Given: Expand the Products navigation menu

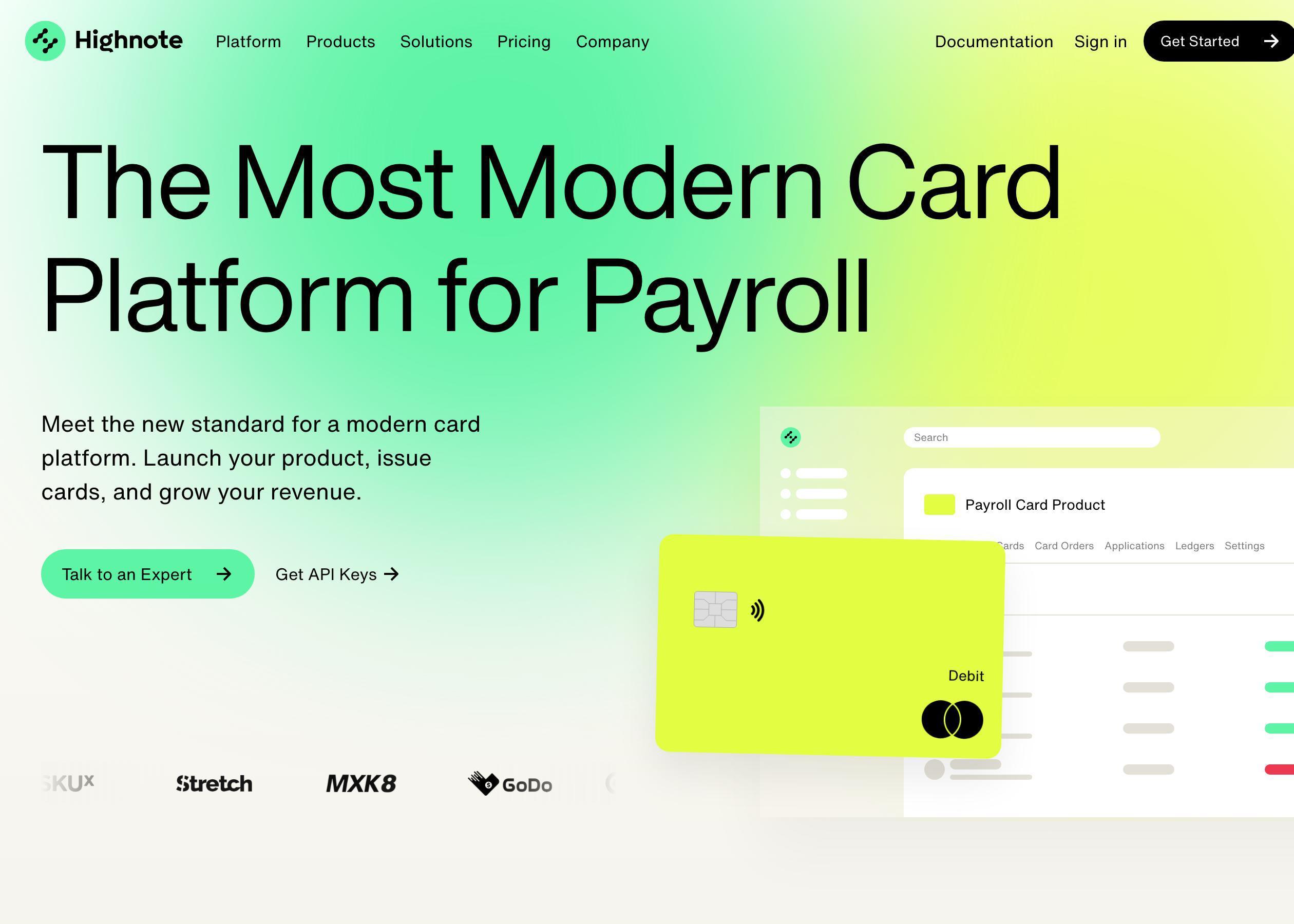Looking at the screenshot, I should (x=341, y=41).
